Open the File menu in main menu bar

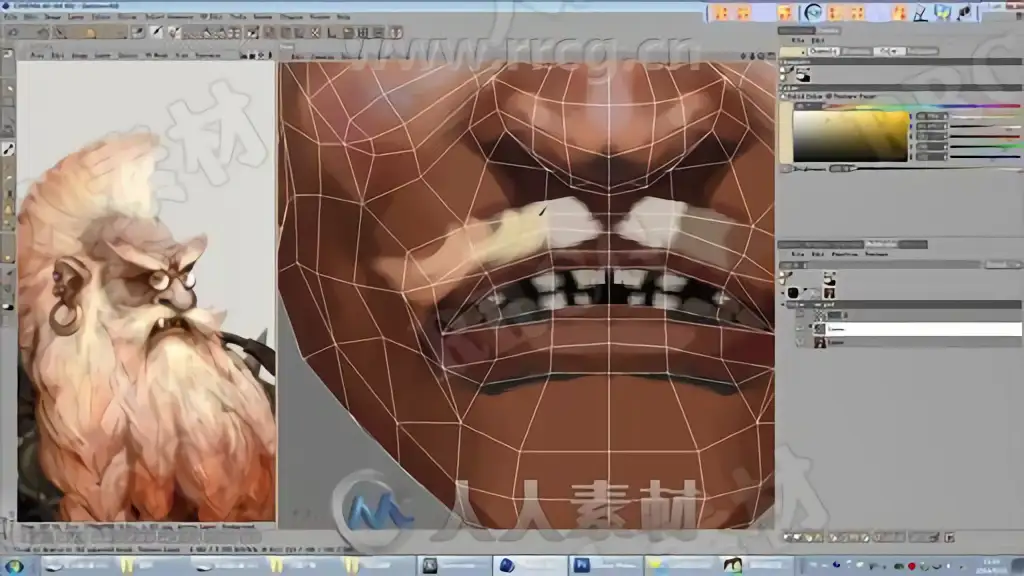point(10,16)
